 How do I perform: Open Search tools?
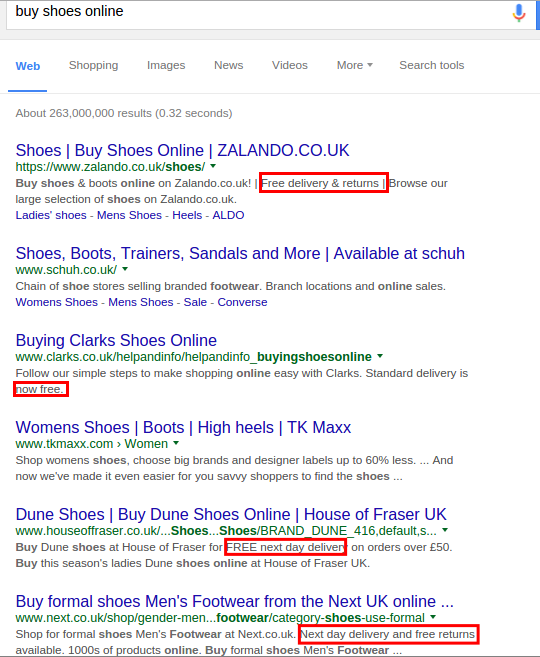pos(431,65)
